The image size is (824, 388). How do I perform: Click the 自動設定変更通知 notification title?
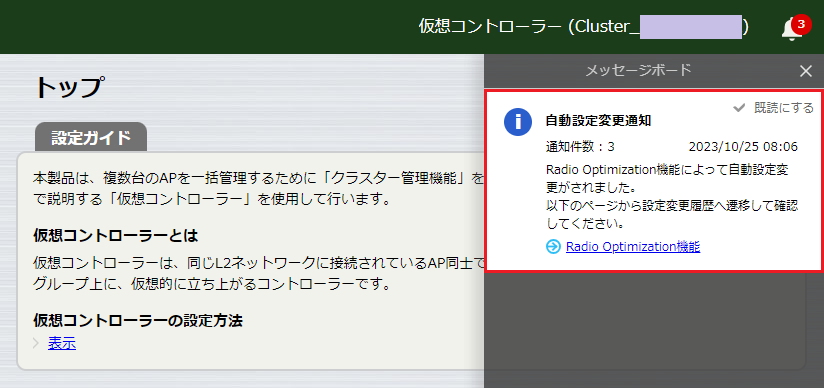click(x=599, y=121)
